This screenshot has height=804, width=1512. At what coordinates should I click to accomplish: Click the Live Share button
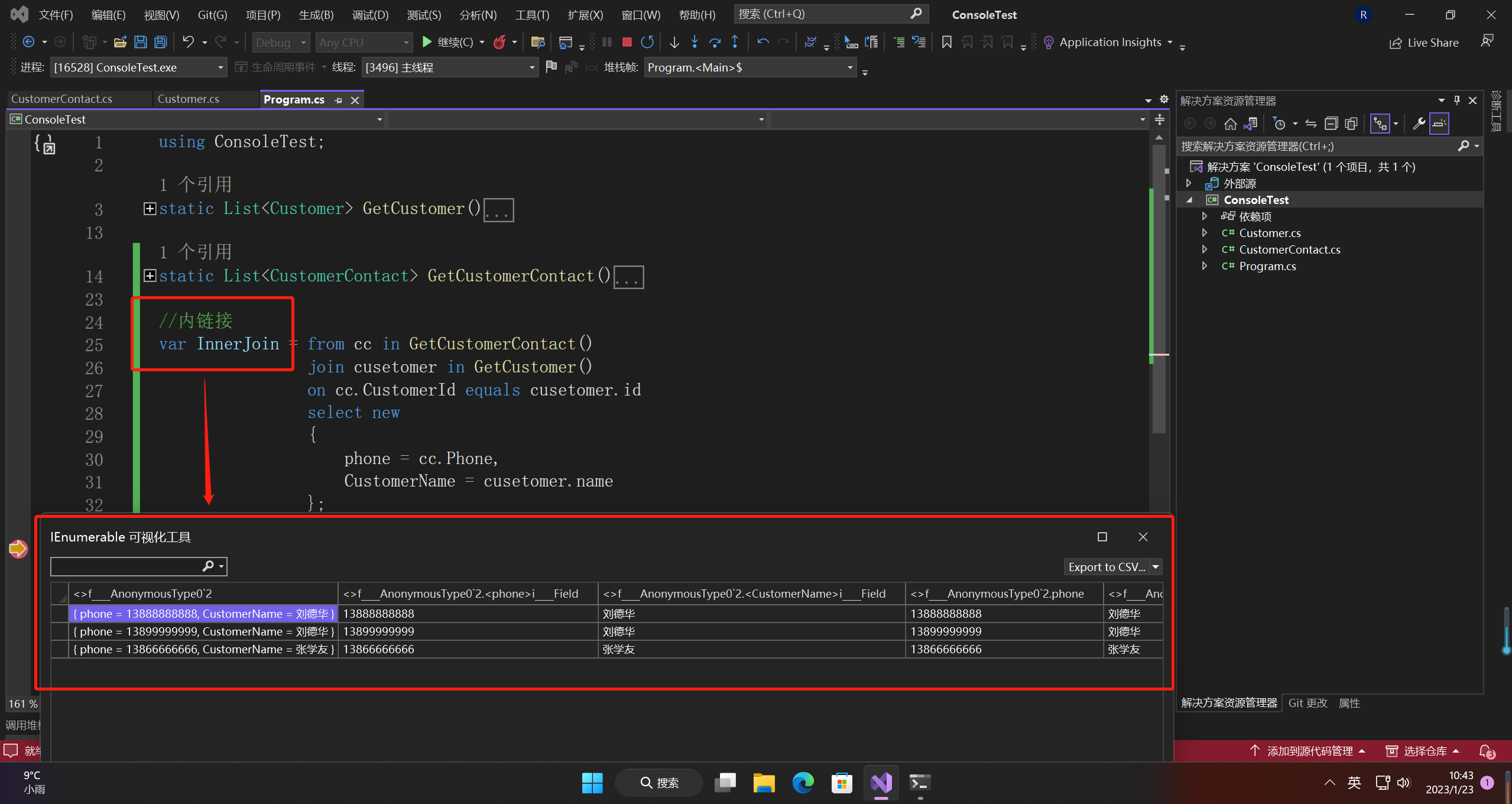coord(1423,43)
